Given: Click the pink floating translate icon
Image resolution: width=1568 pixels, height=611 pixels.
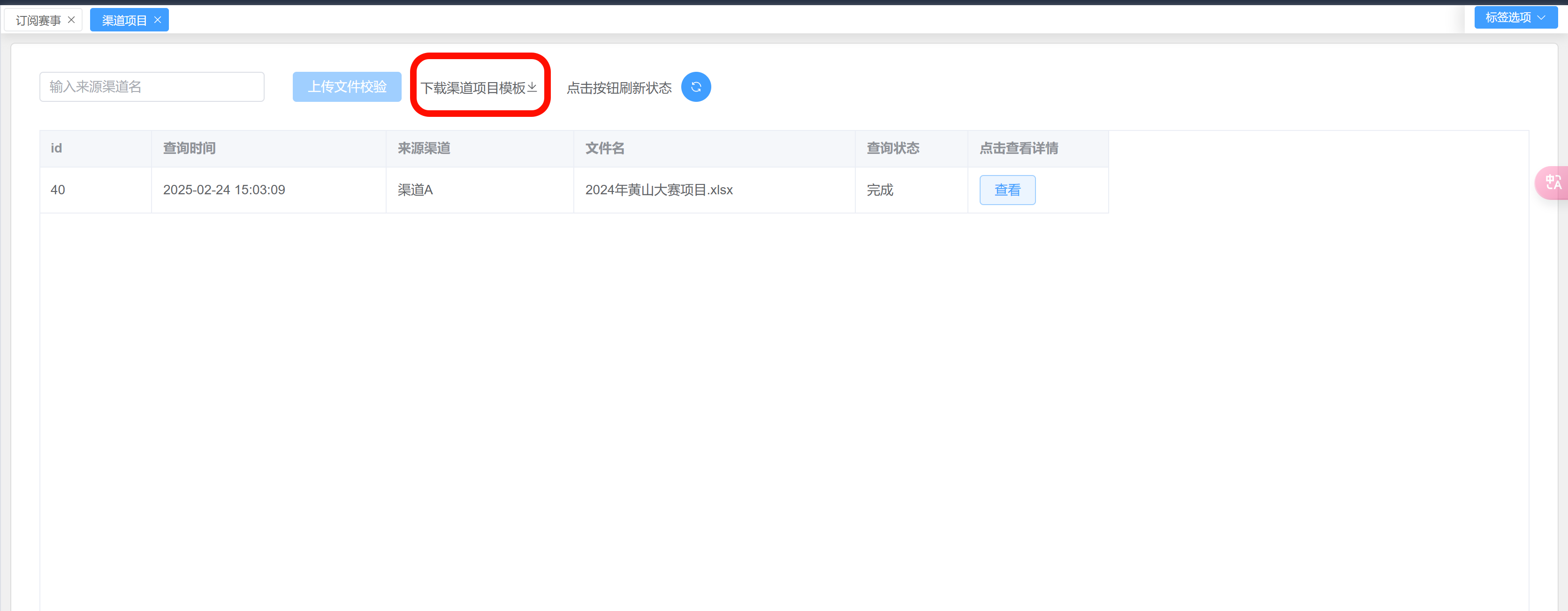Looking at the screenshot, I should pos(1553,183).
